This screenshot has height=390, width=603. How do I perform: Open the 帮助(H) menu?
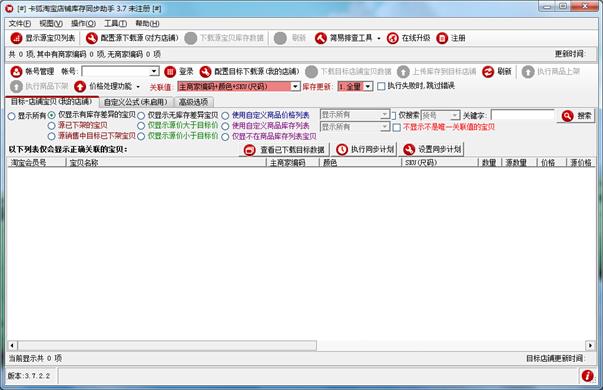pos(147,23)
